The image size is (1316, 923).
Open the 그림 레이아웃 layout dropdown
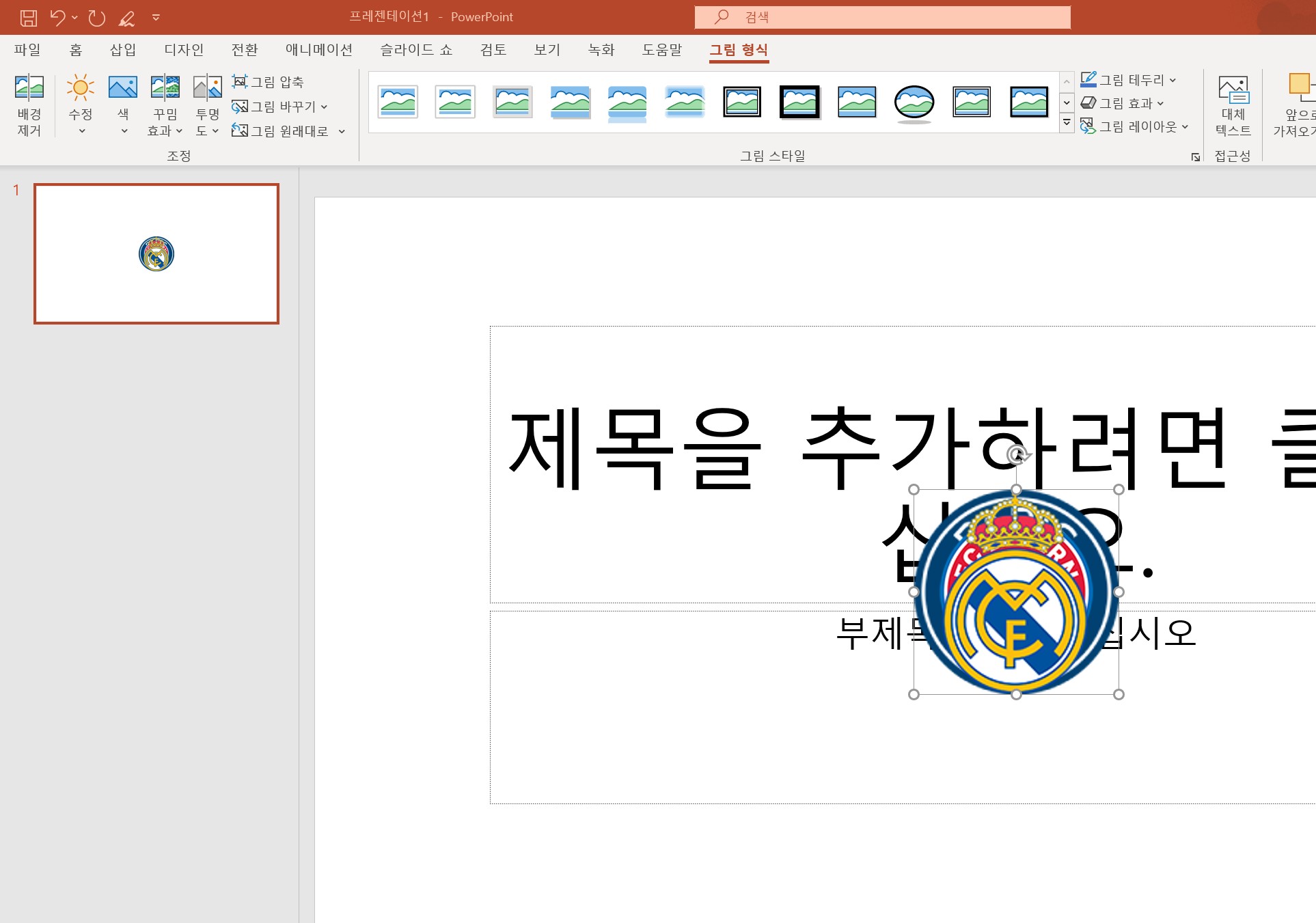1135,126
